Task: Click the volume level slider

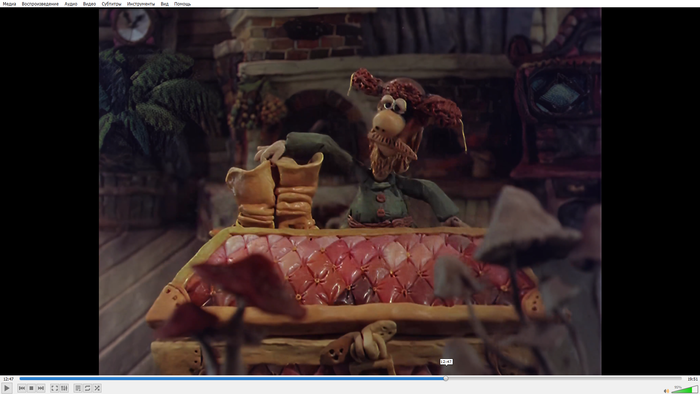Action: (x=684, y=390)
